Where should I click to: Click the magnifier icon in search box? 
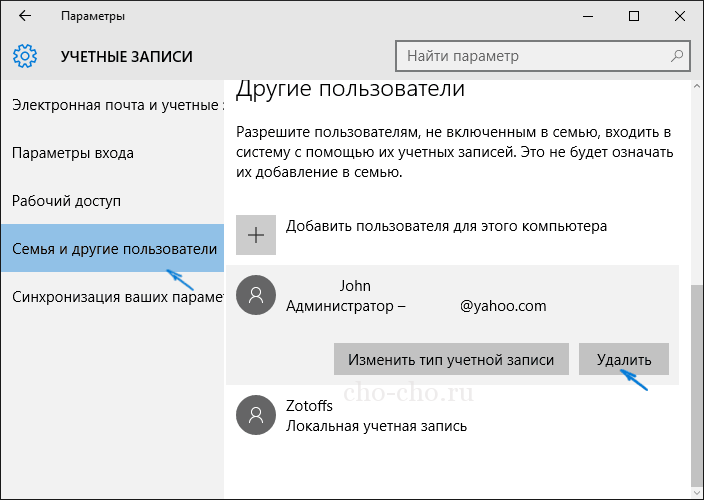(677, 56)
